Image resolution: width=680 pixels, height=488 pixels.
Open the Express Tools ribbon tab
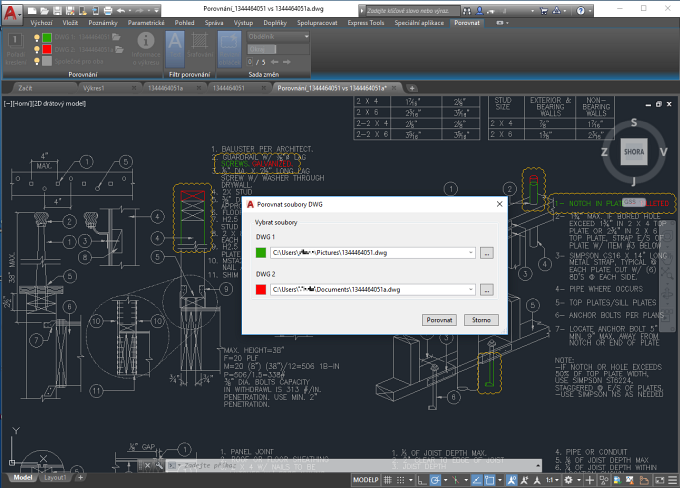point(366,23)
